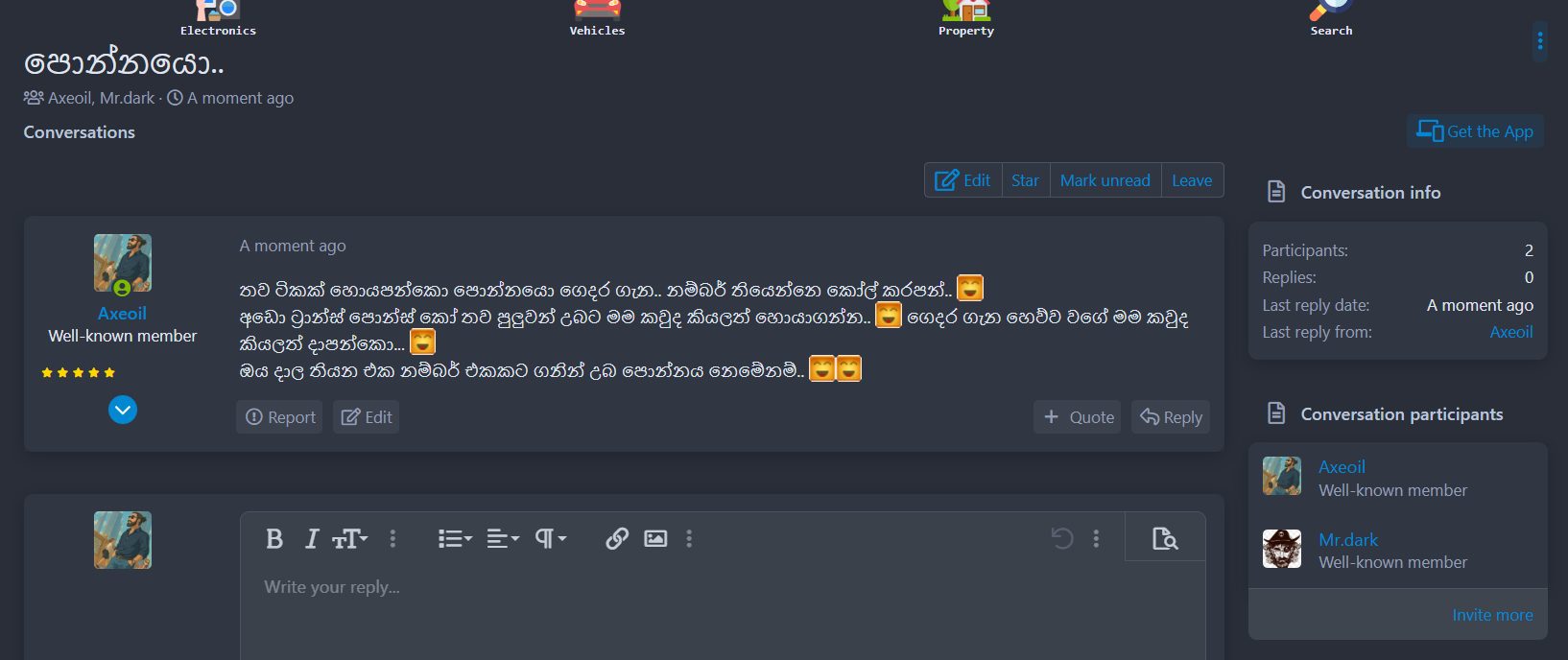Insert a link using the chain icon
The image size is (1568, 660).
pyautogui.click(x=617, y=539)
